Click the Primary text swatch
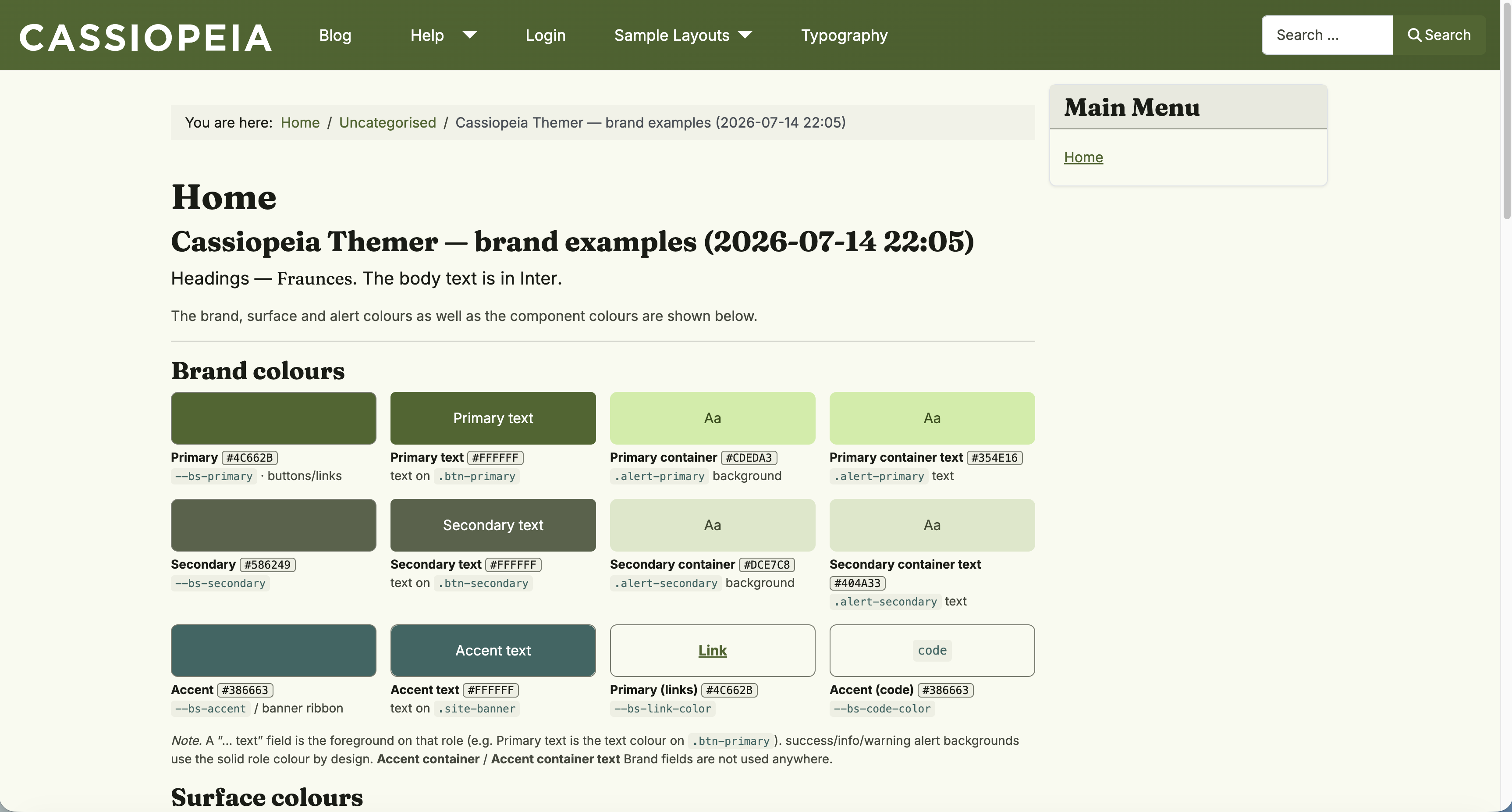Viewport: 1512px width, 812px height. click(x=493, y=418)
